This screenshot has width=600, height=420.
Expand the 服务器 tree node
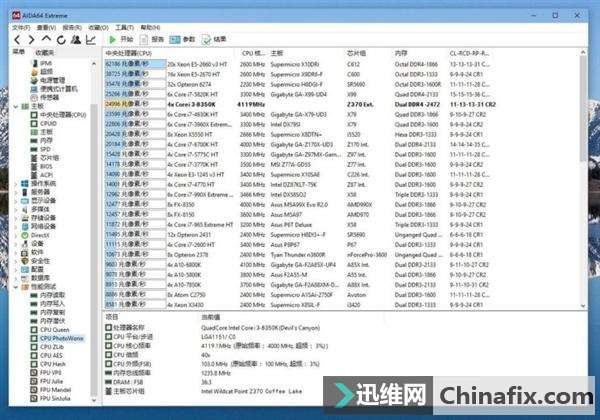point(16,192)
